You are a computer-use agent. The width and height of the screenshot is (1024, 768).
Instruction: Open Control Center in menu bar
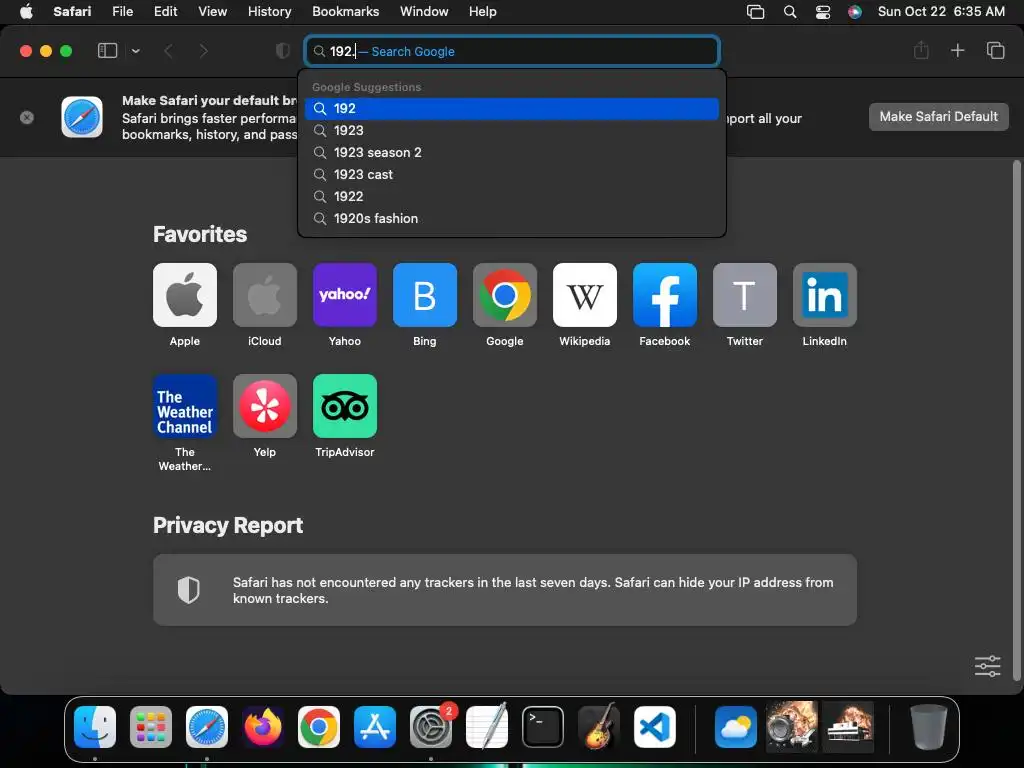823,11
